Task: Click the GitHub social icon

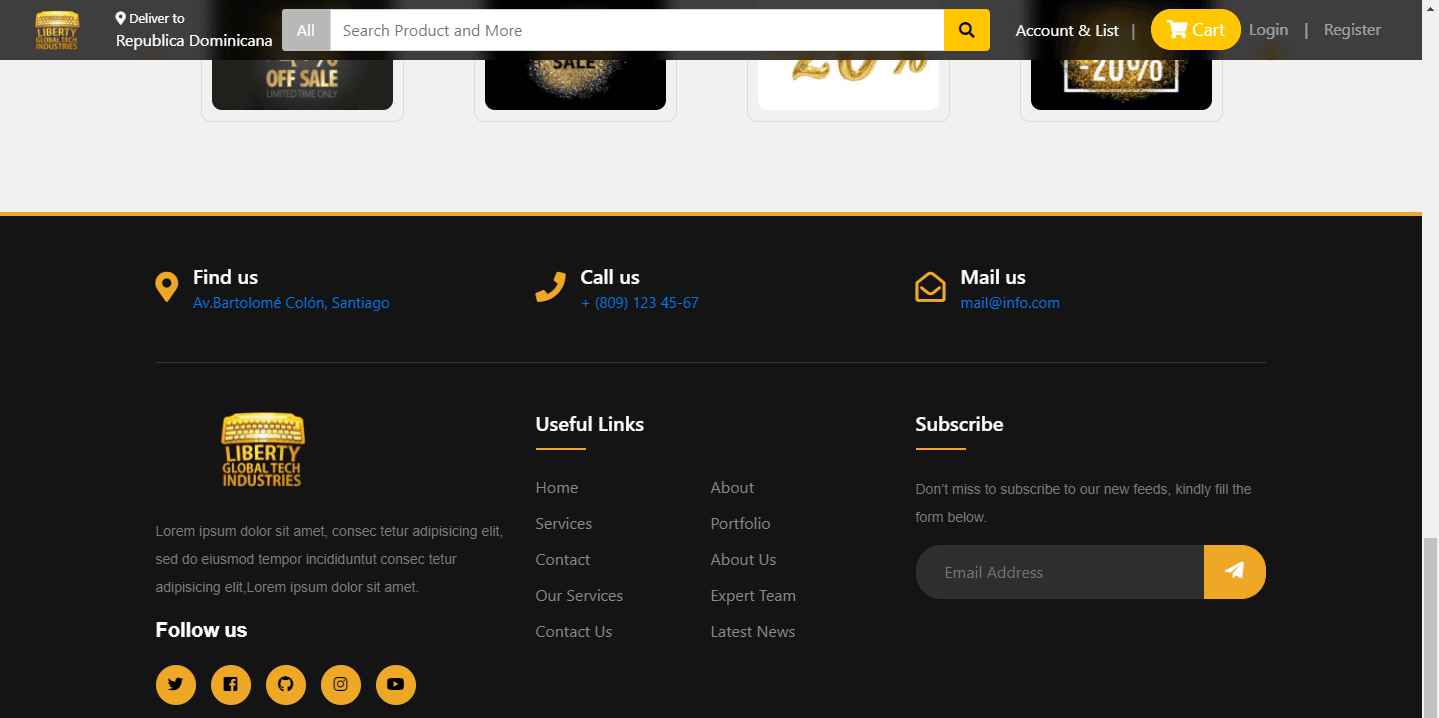Action: click(286, 685)
